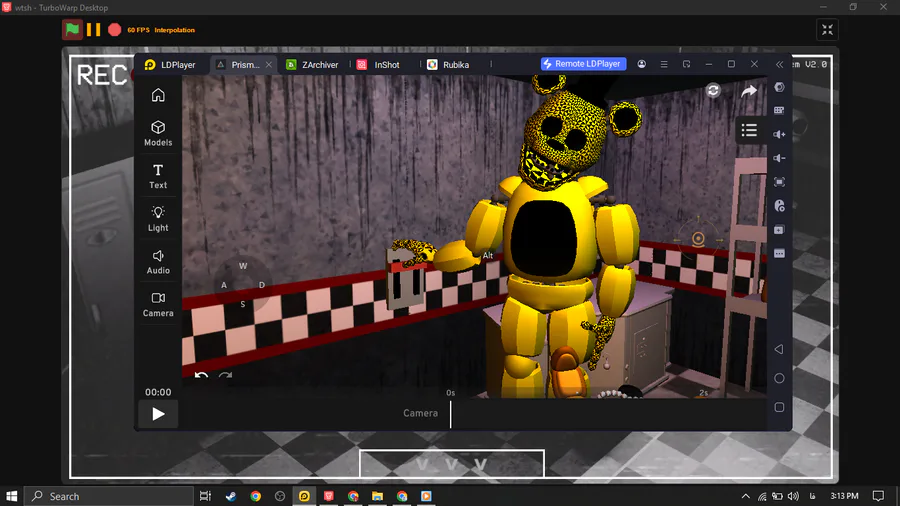Image resolution: width=900 pixels, height=506 pixels.
Task: Click the green flag in TurboWarp
Action: point(72,30)
